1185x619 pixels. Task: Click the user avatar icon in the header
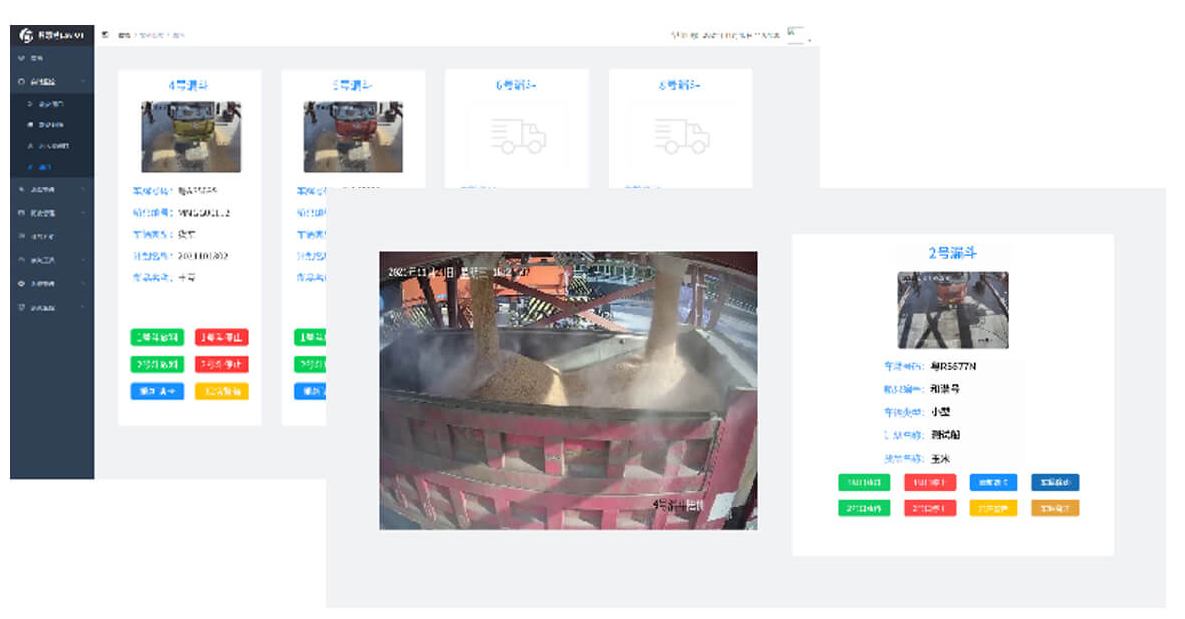(x=795, y=34)
